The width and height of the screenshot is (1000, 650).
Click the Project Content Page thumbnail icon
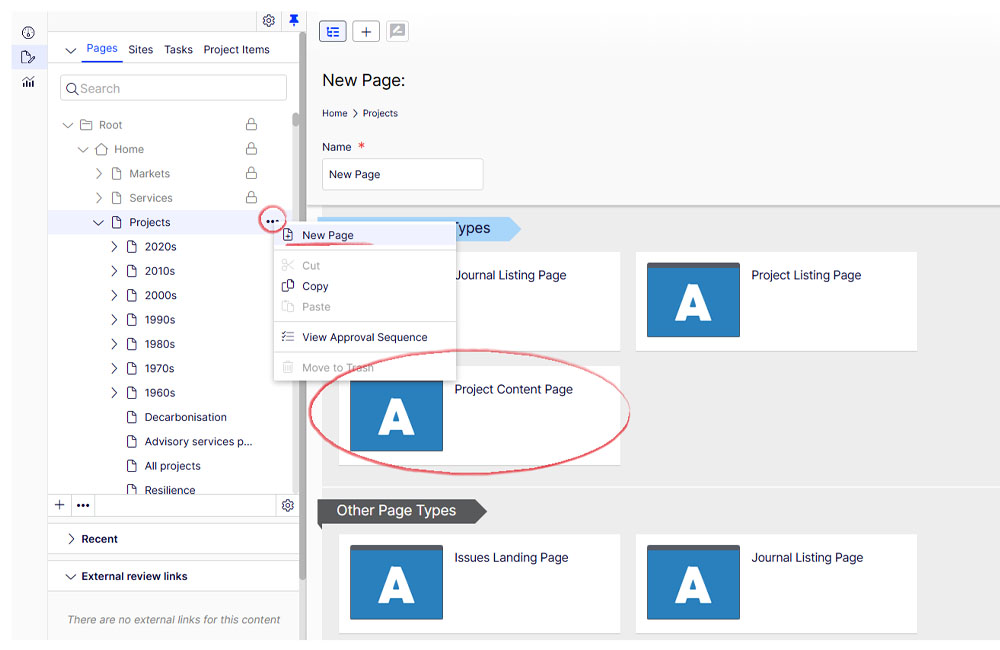pyautogui.click(x=396, y=414)
